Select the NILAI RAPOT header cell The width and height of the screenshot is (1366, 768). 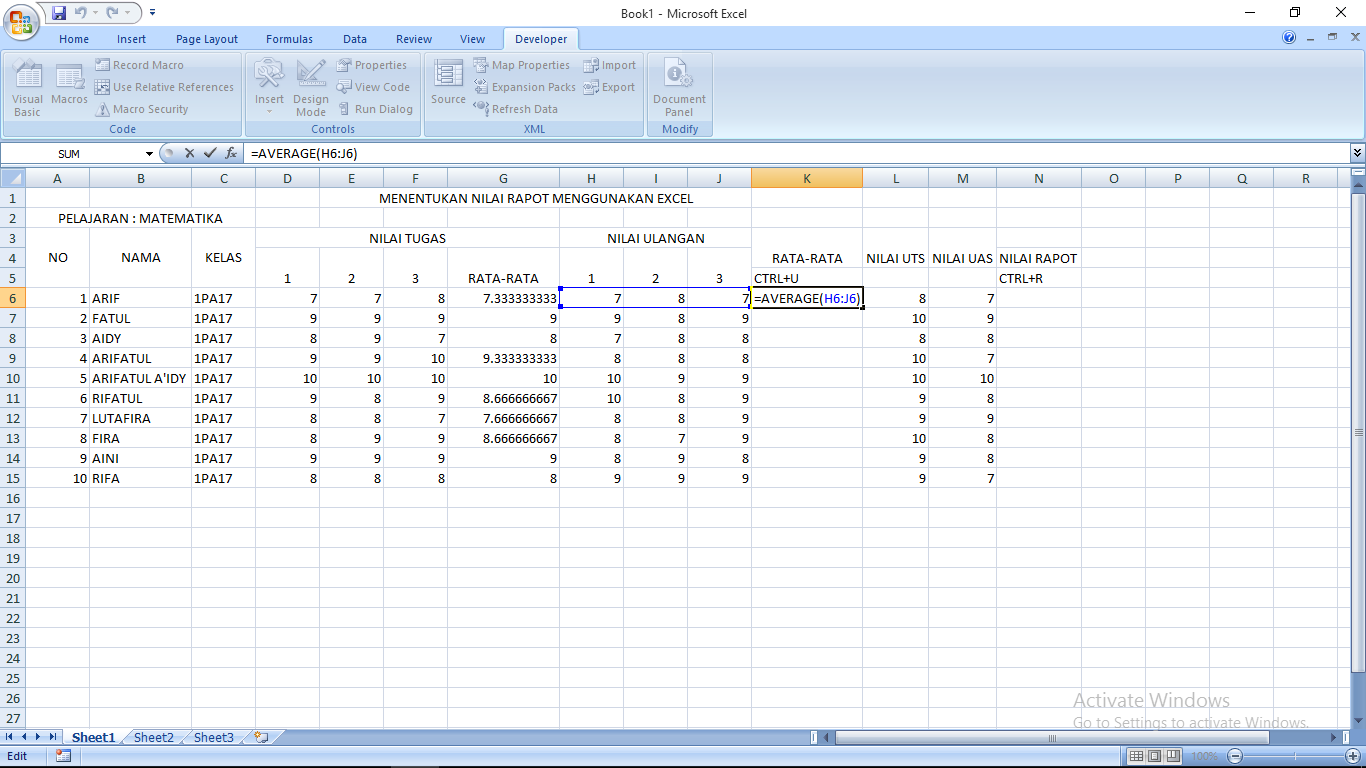coord(1038,258)
